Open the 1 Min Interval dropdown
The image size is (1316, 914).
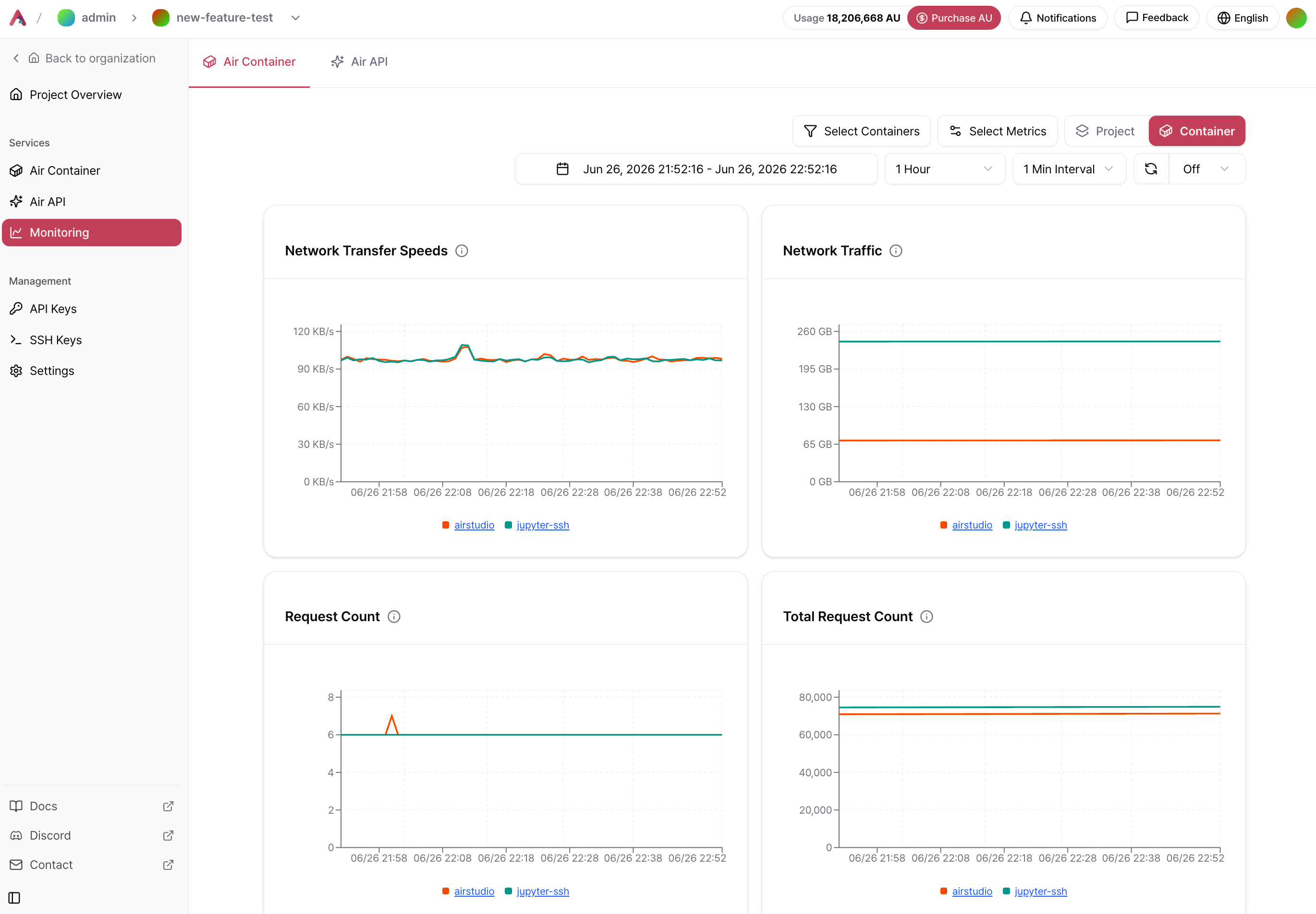pos(1069,169)
